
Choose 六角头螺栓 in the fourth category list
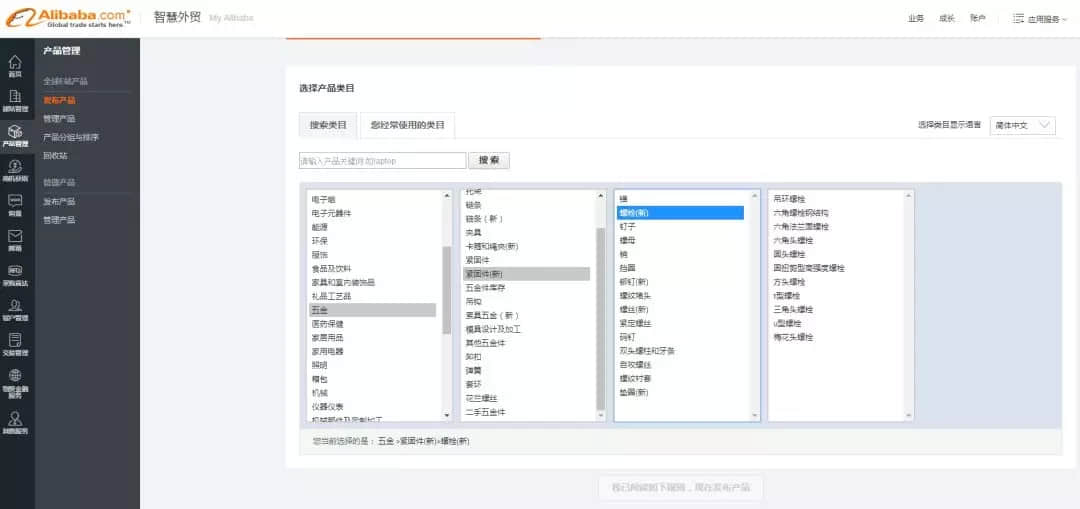tap(793, 240)
